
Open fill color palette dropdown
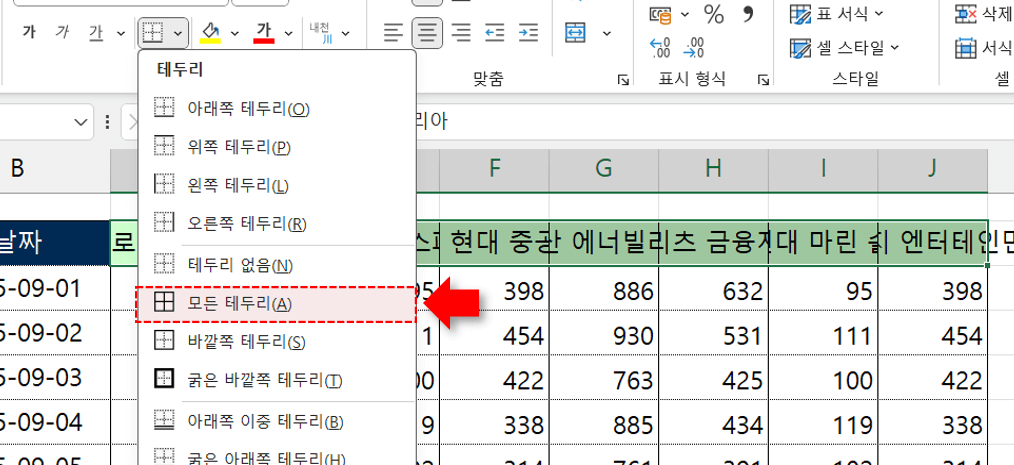pyautogui.click(x=235, y=33)
